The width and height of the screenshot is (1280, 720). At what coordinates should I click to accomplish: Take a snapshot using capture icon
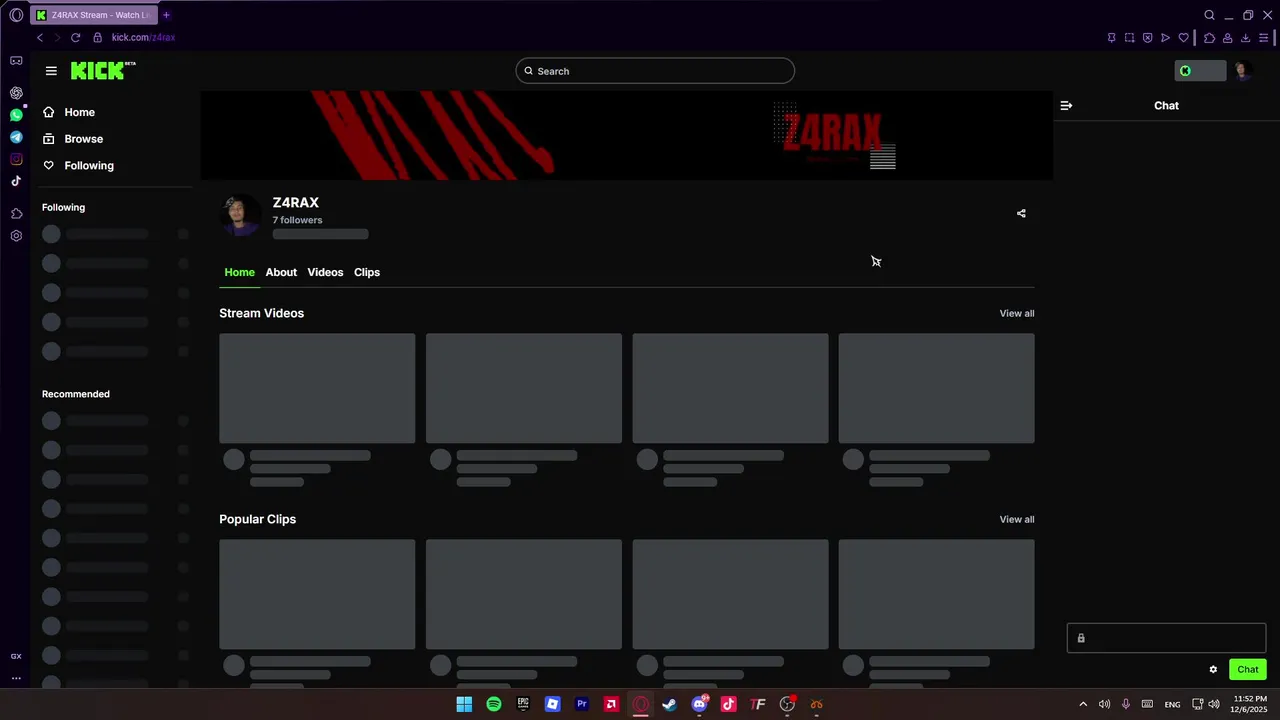[x=1129, y=38]
